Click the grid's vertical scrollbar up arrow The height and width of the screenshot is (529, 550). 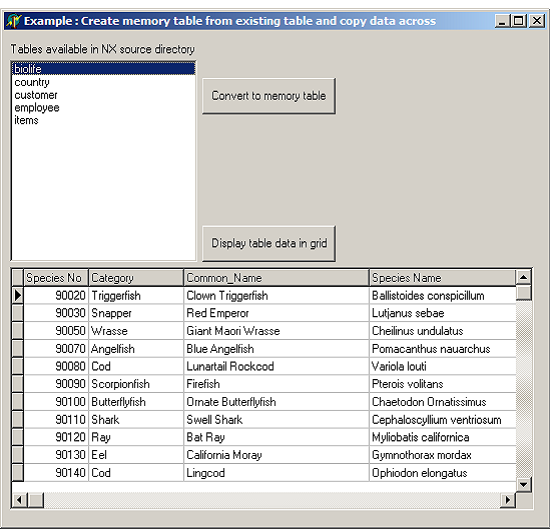pos(523,277)
